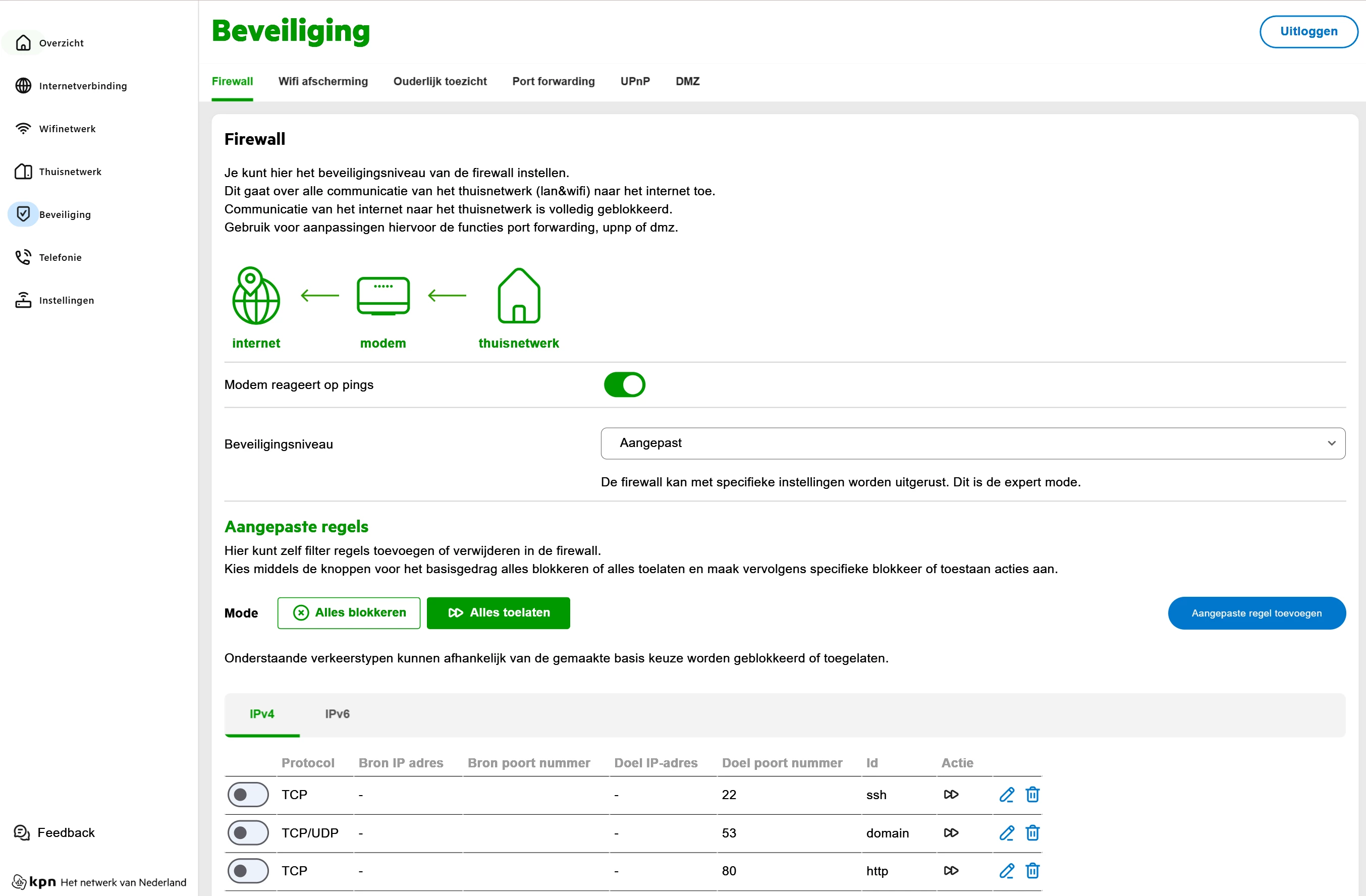Click Aangepaste regel toevoegen button

pyautogui.click(x=1256, y=613)
